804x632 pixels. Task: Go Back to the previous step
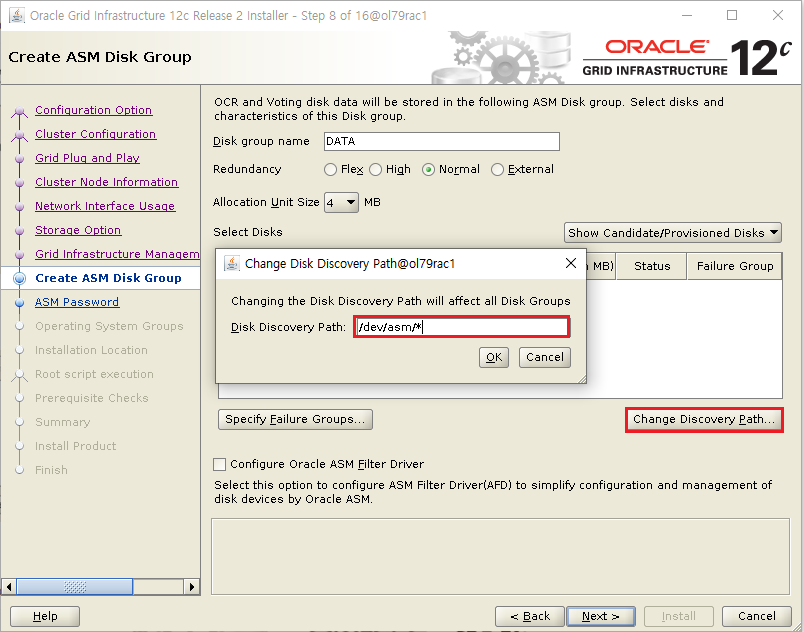point(530,617)
